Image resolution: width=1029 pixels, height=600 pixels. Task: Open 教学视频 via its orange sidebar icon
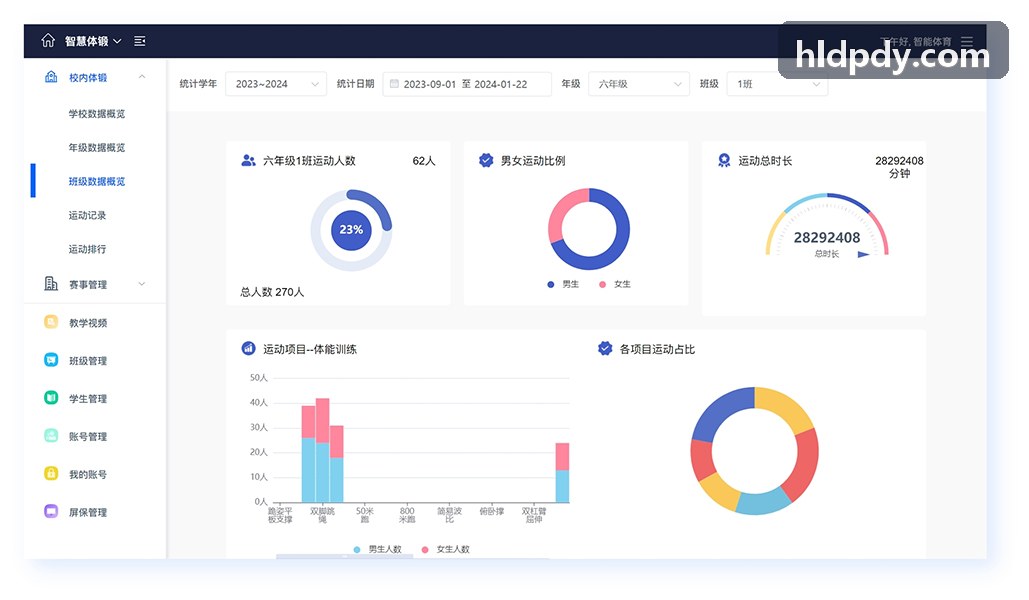pos(51,322)
